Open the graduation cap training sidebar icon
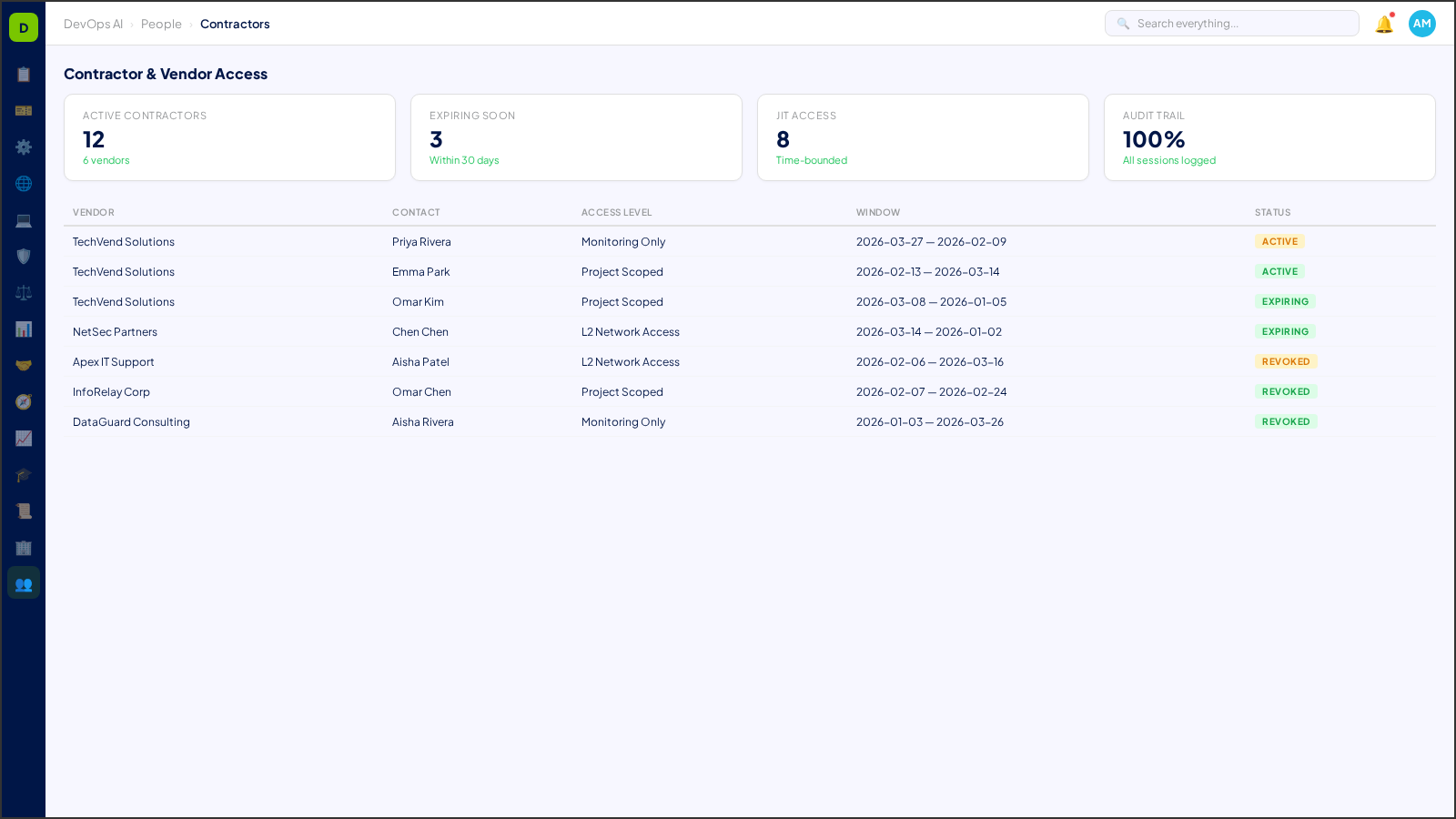Viewport: 1456px width, 819px height. 24,475
